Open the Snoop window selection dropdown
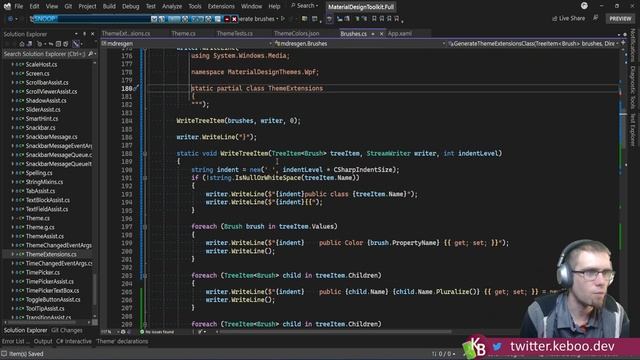The image size is (640, 360). click(x=154, y=19)
